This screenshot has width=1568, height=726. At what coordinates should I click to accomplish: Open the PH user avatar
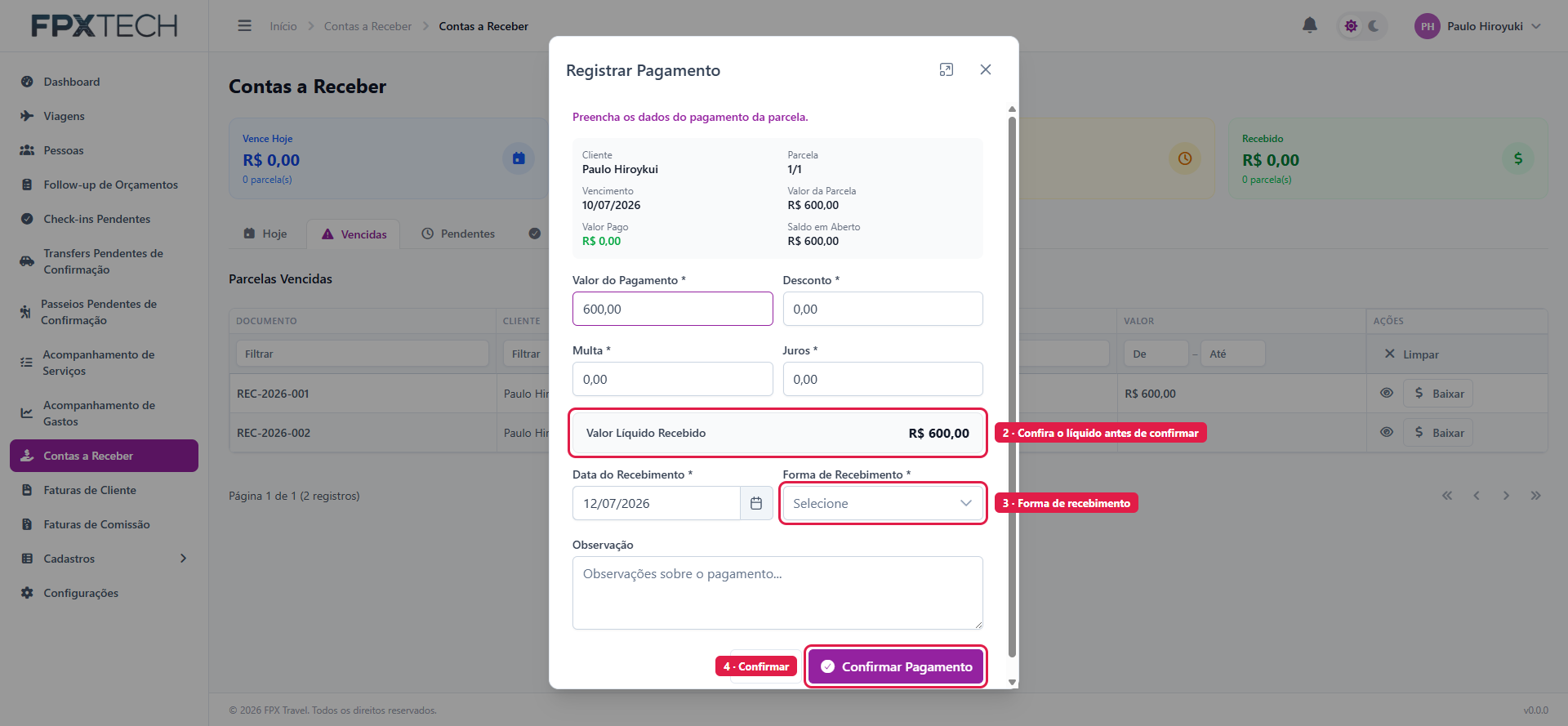point(1428,26)
